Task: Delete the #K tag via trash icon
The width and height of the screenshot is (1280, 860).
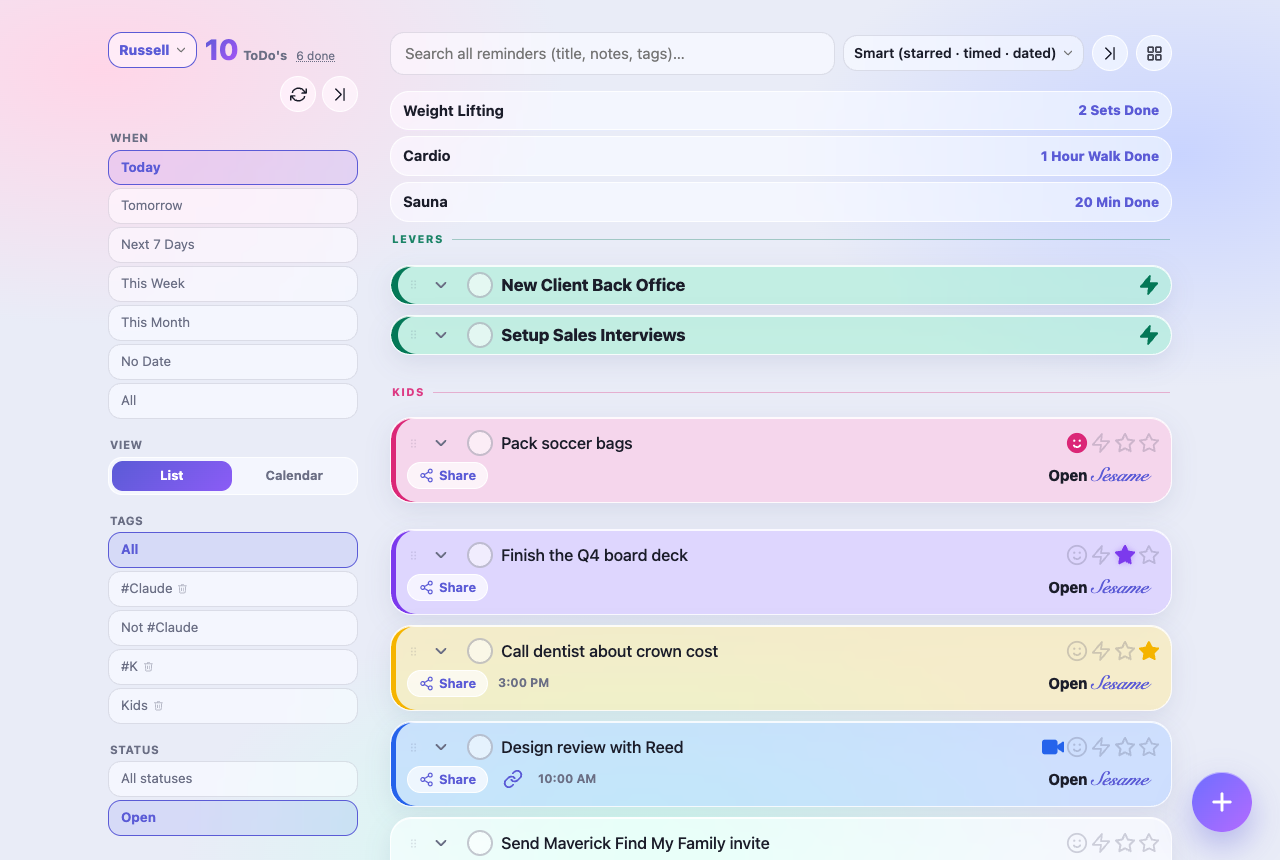Action: [148, 667]
